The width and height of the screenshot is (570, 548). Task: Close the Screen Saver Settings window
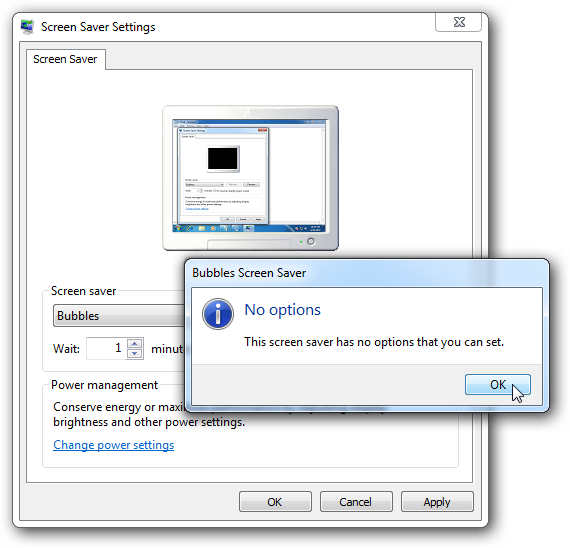click(459, 22)
